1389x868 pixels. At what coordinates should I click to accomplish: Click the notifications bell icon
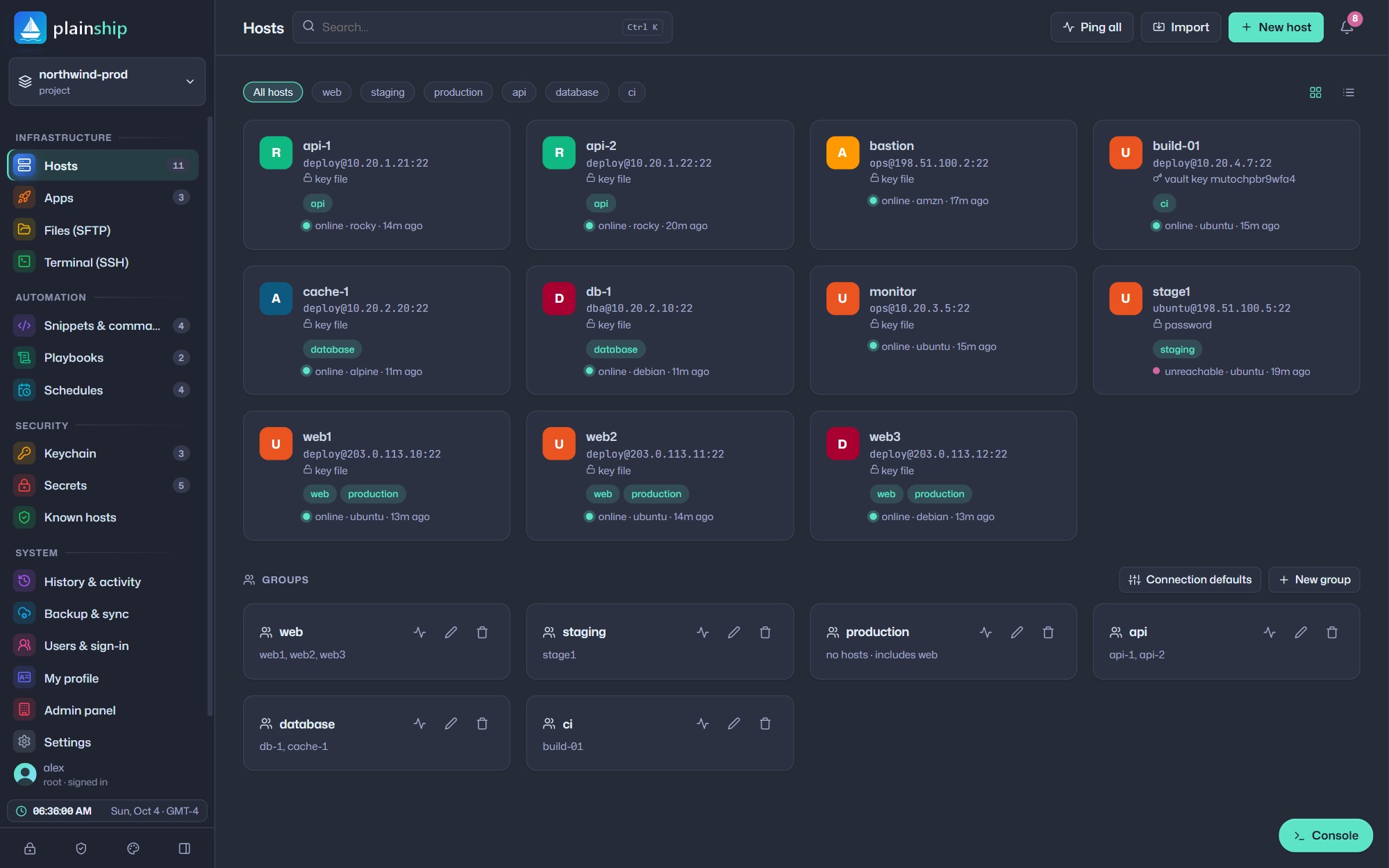[x=1346, y=28]
